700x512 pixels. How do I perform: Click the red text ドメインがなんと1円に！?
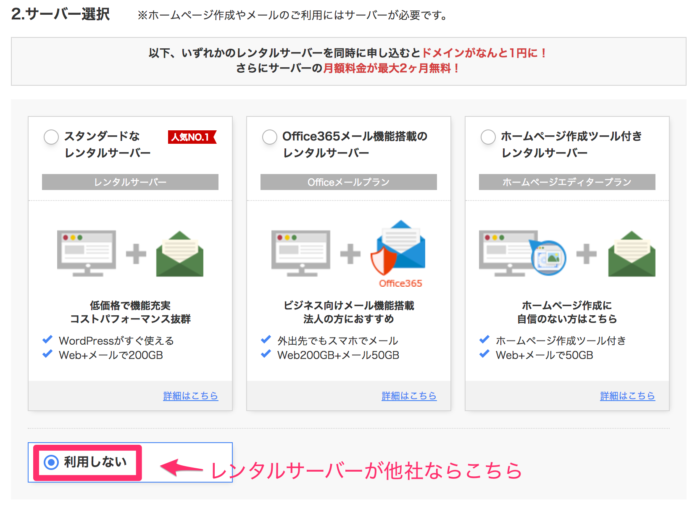[x=484, y=53]
